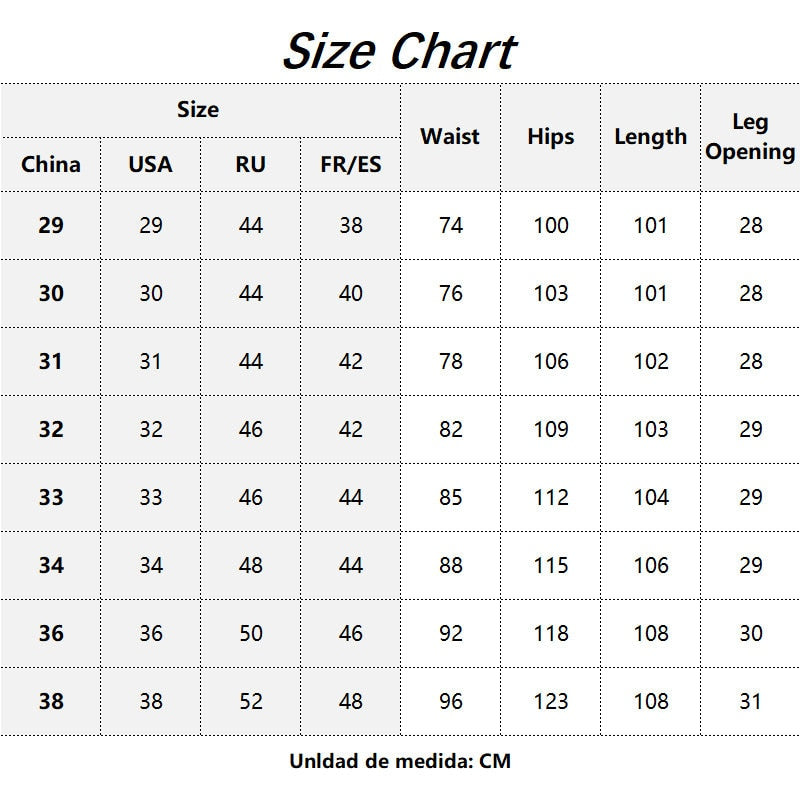Screen dimensions: 800x800
Task: Click waist value 85 in row 33
Action: (451, 498)
